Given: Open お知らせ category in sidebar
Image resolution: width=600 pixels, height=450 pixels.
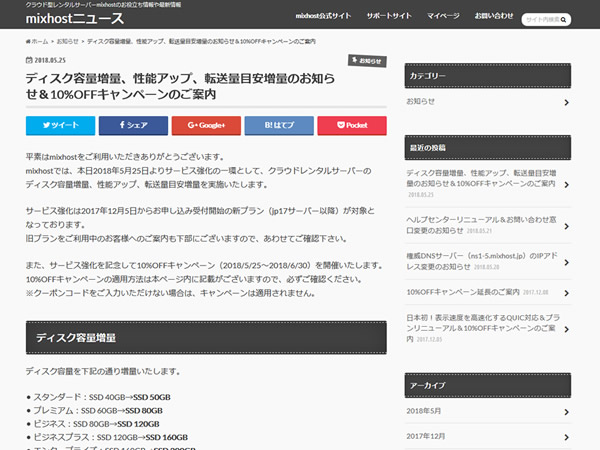Looking at the screenshot, I should [x=421, y=101].
